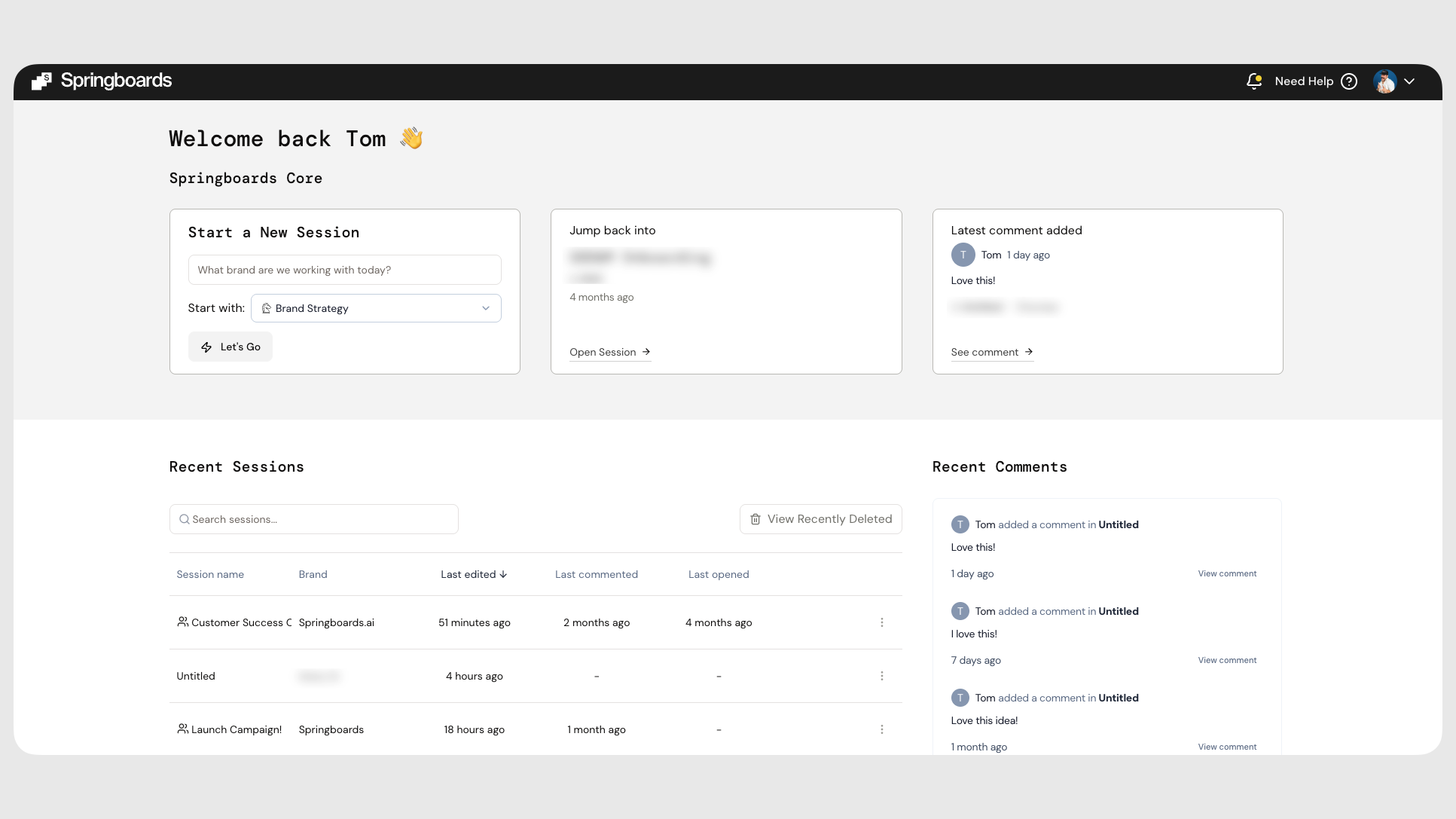
Task: Click the Need Help question icon
Action: pos(1349,81)
